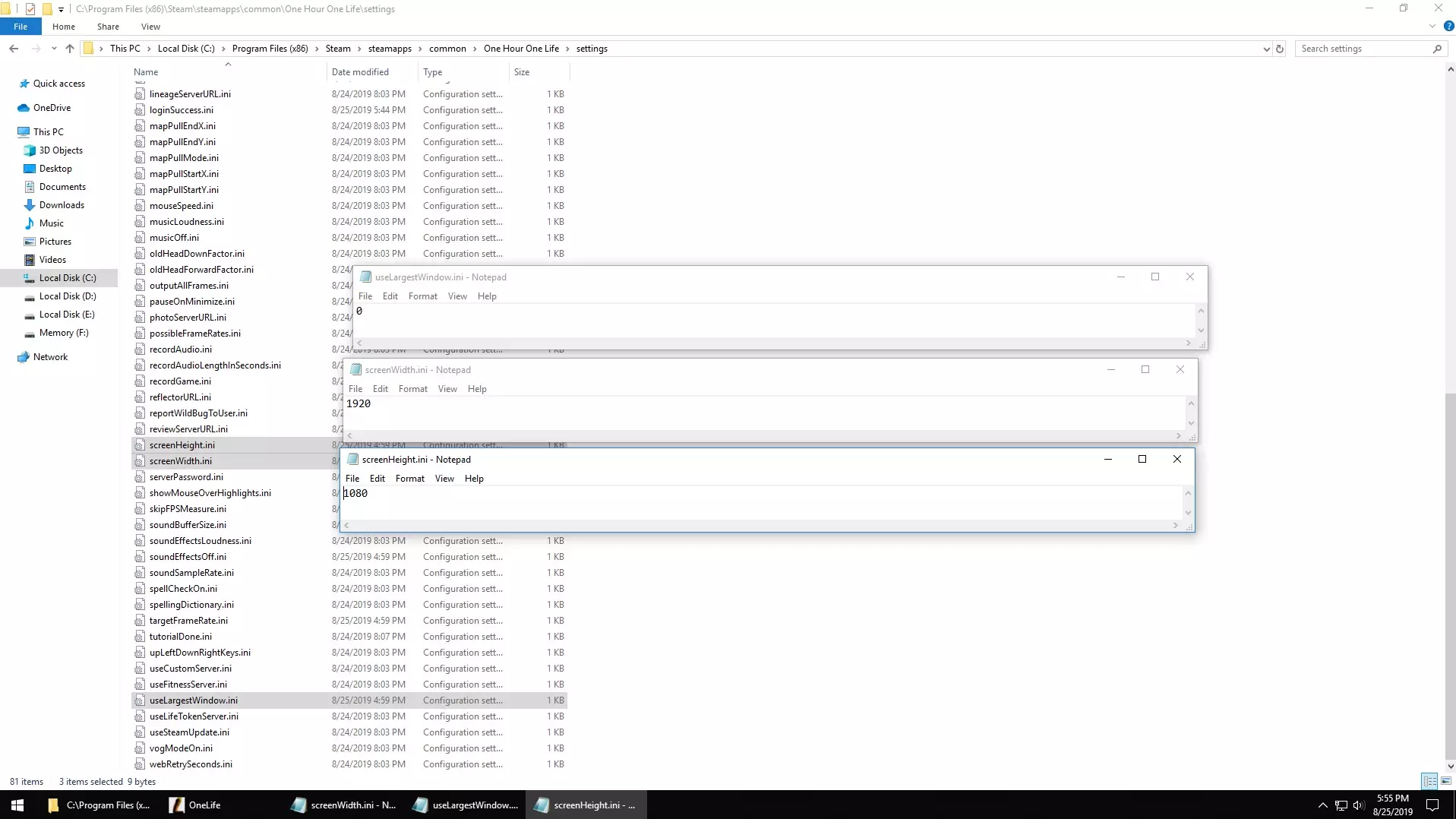Open Downloads folder in sidebar
This screenshot has height=819, width=1456.
(62, 205)
